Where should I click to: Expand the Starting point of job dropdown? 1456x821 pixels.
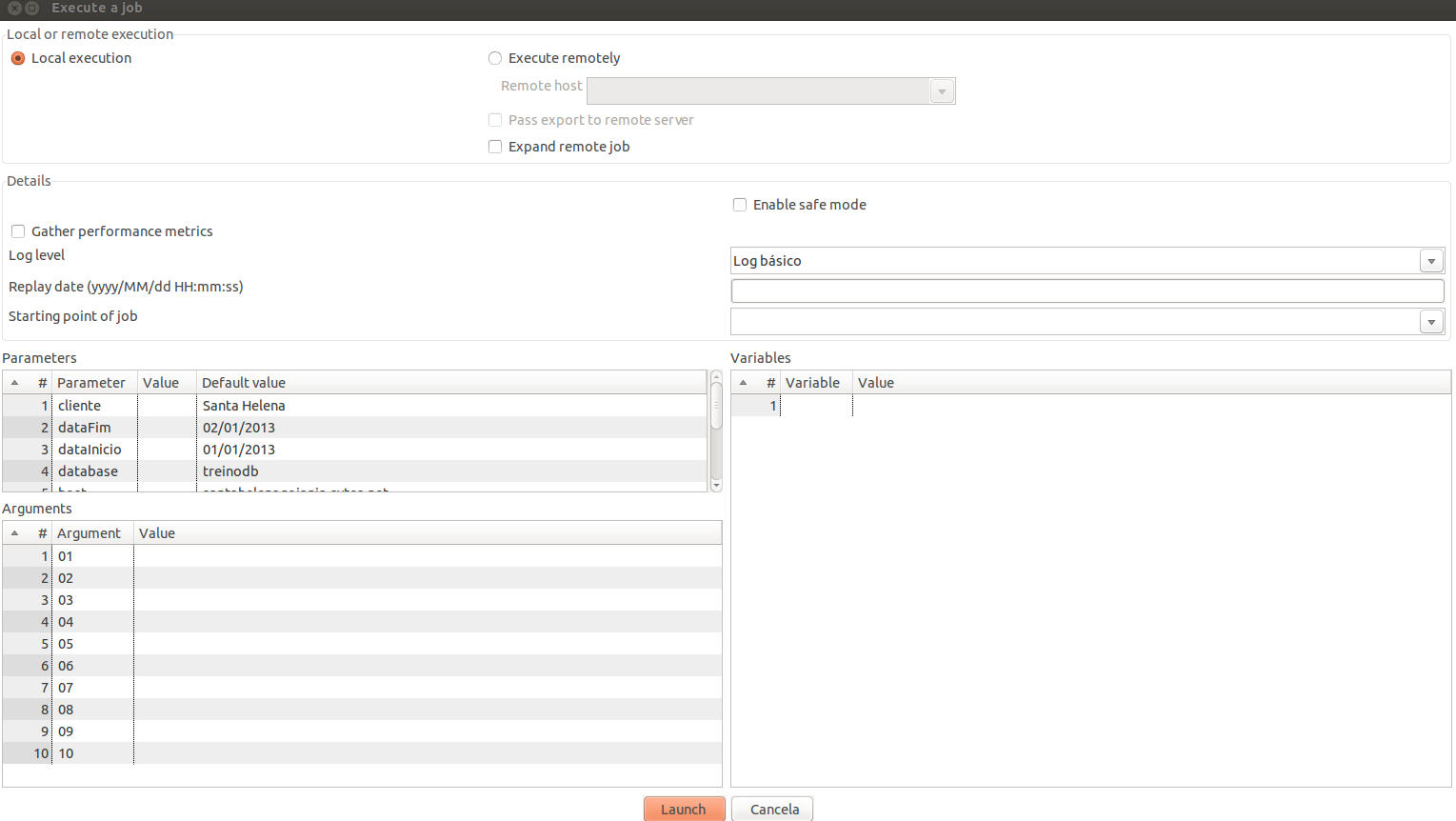click(x=1430, y=322)
